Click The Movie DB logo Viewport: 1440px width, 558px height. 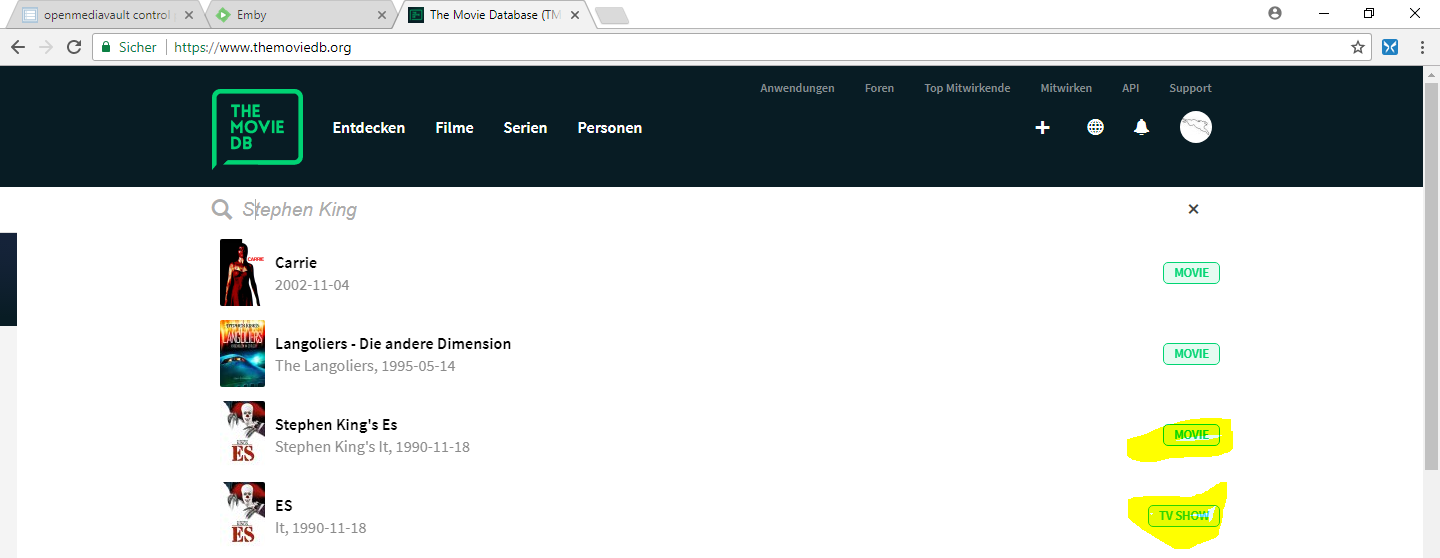[x=257, y=128]
